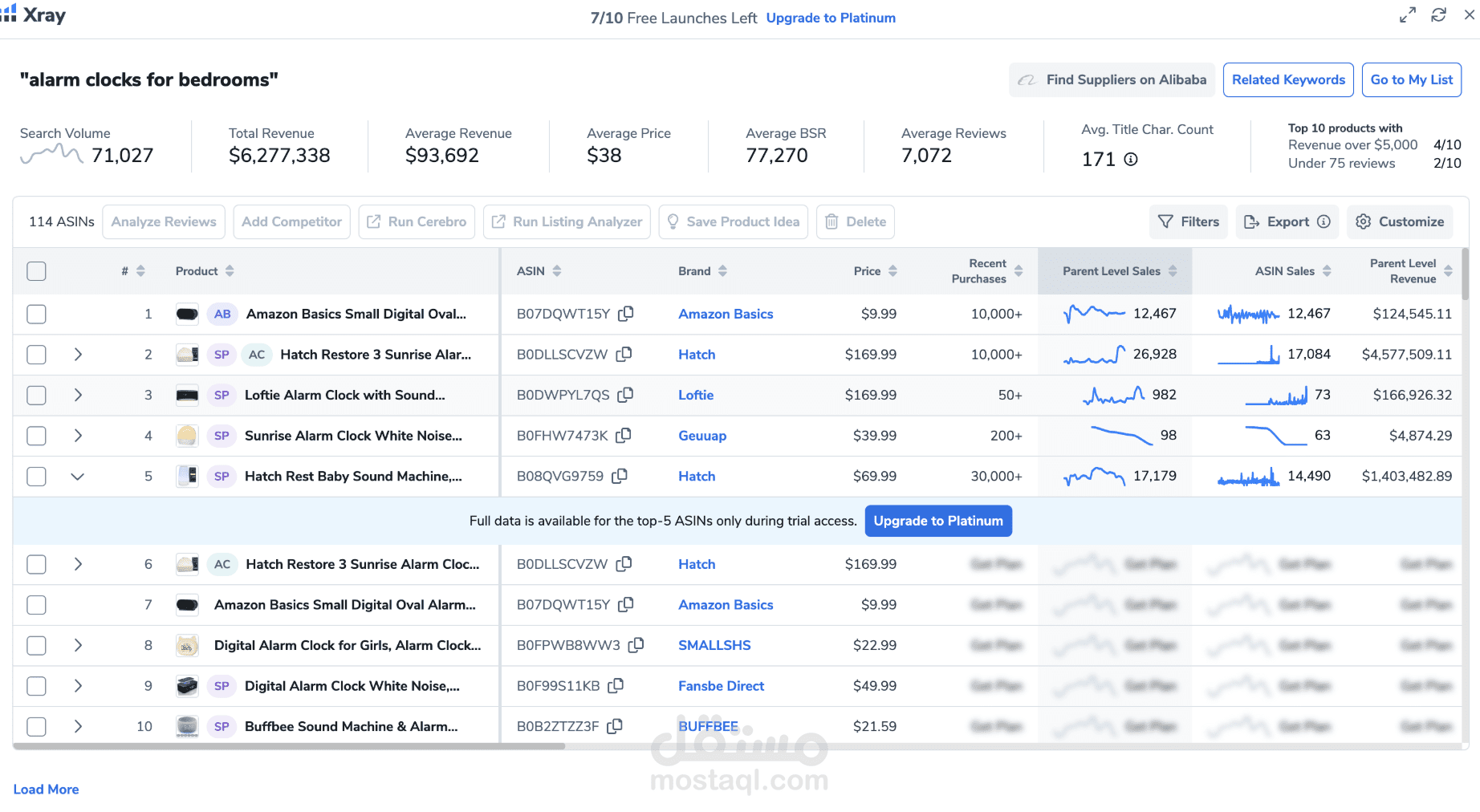
Task: Toggle the select-all checkbox in the table header
Action: (x=36, y=271)
